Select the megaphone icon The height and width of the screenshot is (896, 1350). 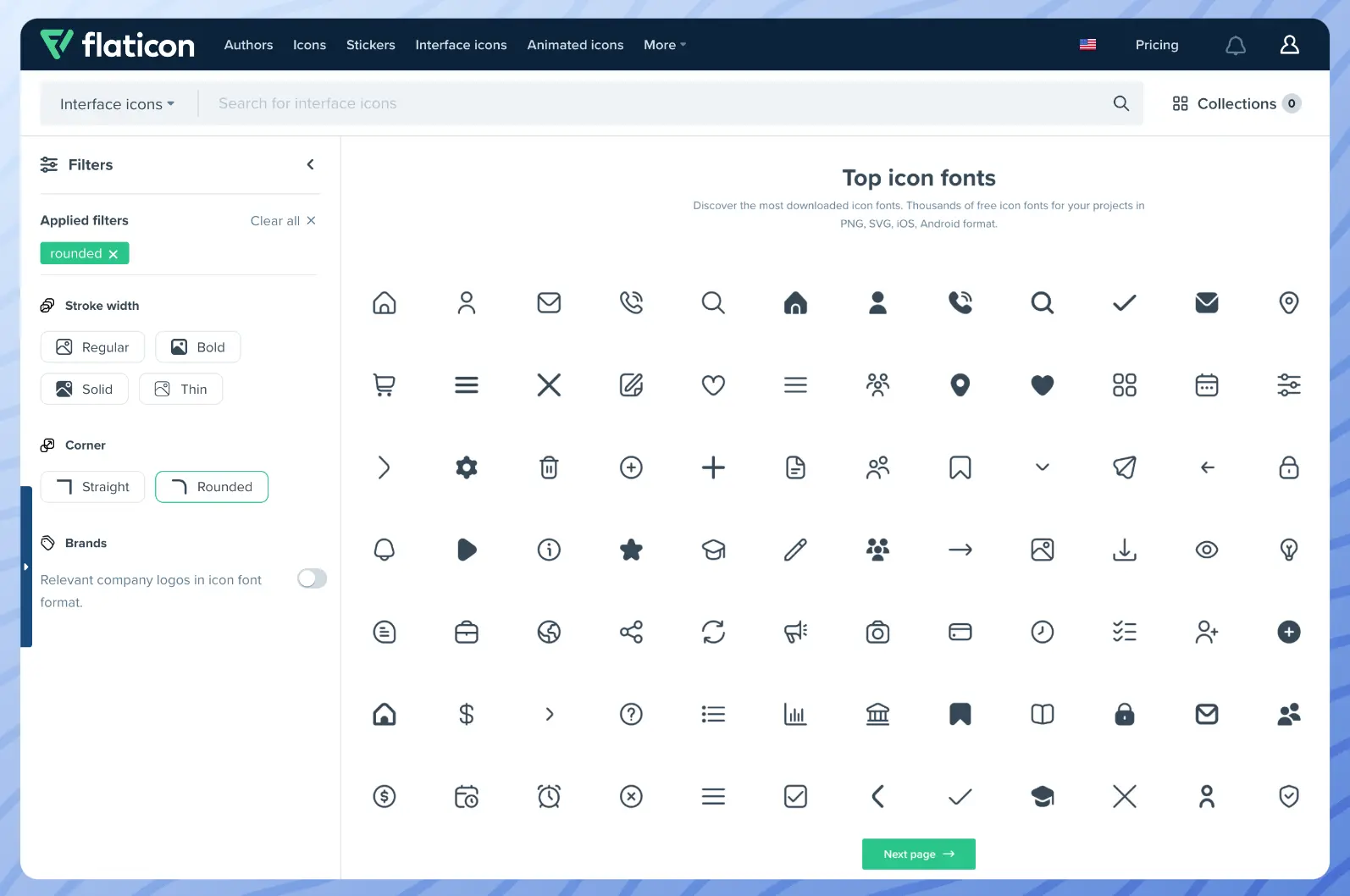coord(795,632)
